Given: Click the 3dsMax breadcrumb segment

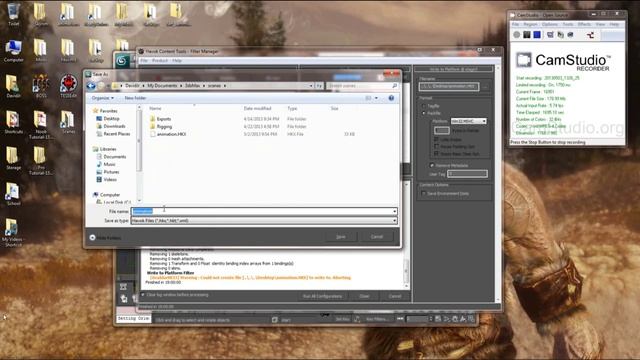Looking at the screenshot, I should pyautogui.click(x=192, y=86).
